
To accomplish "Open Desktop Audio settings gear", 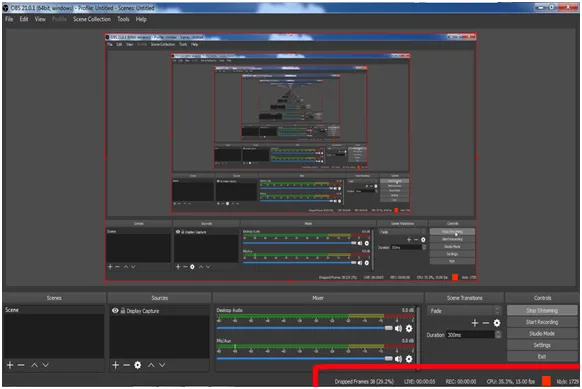I will coord(409,328).
